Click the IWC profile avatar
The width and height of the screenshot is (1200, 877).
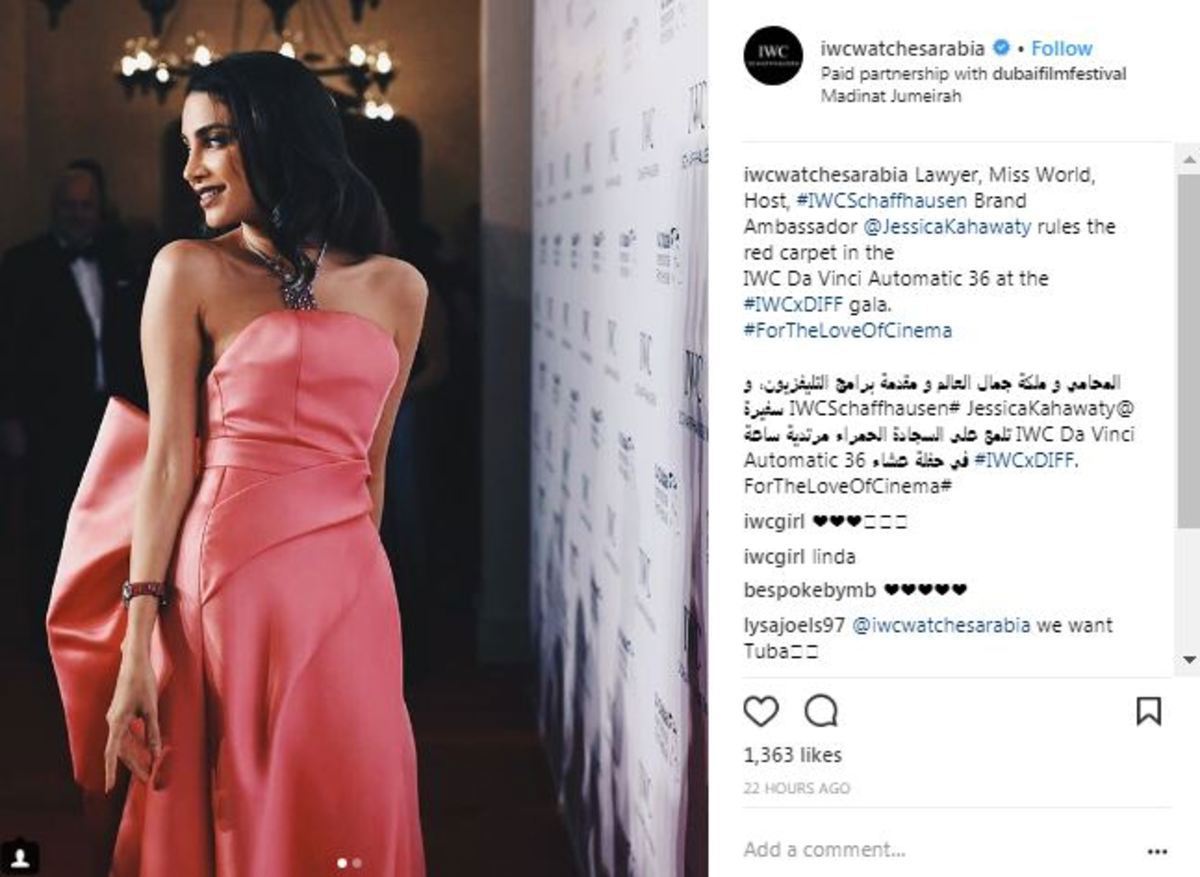(773, 55)
